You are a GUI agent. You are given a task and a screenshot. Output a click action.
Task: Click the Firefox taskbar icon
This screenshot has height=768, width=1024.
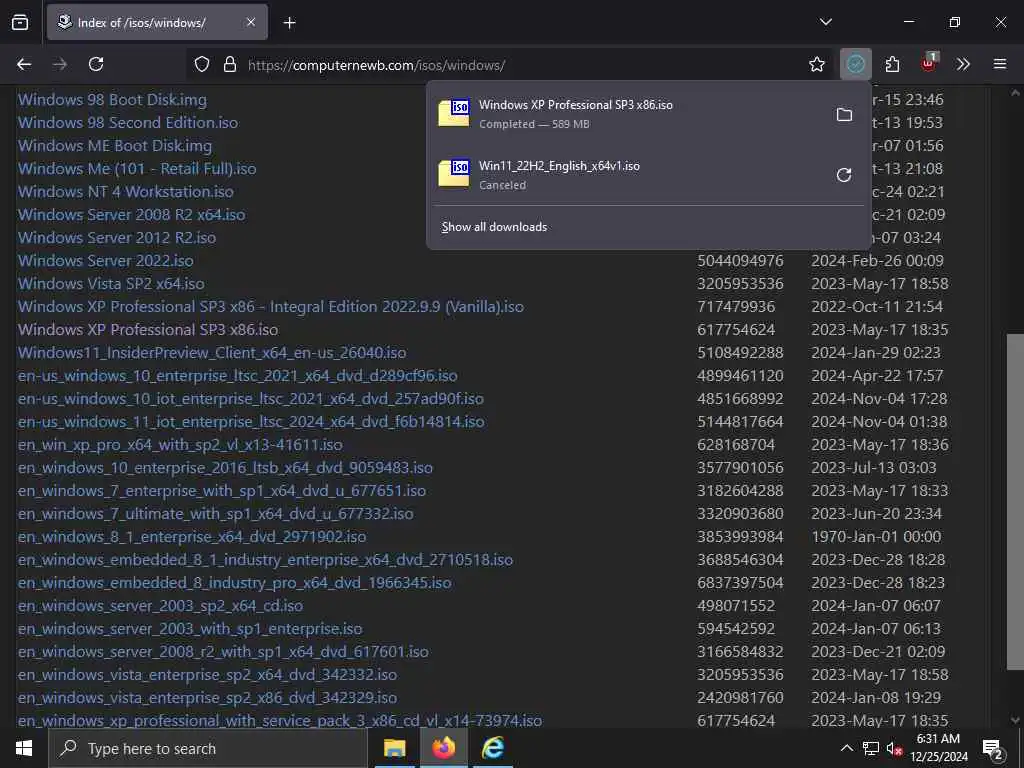pyautogui.click(x=443, y=748)
